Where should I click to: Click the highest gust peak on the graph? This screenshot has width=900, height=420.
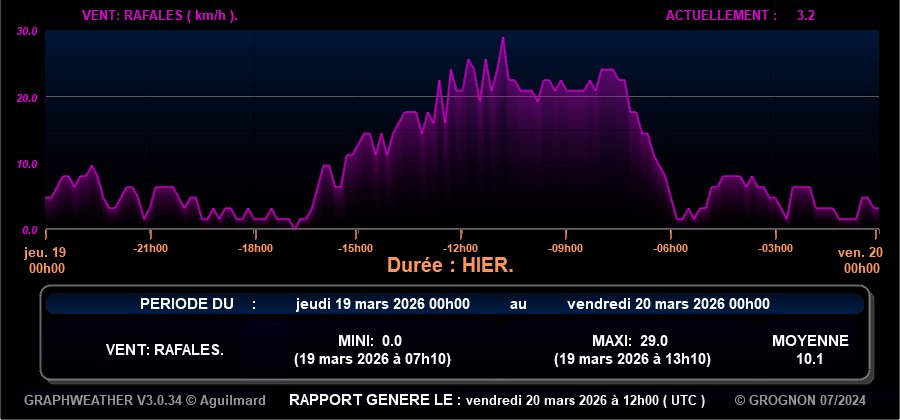coord(503,39)
